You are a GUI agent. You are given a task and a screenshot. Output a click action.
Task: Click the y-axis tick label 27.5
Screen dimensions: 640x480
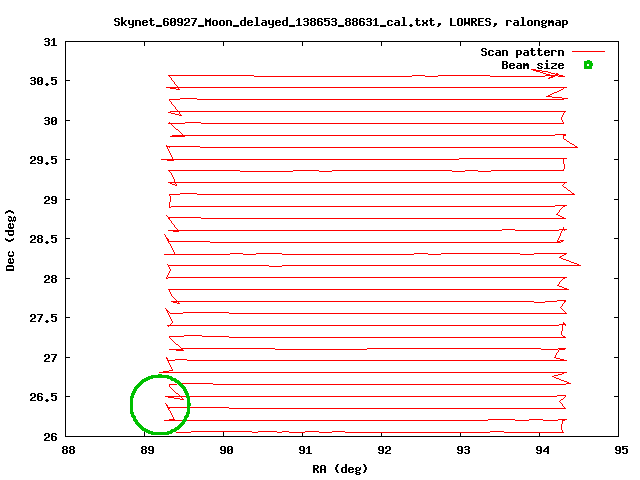(44, 318)
